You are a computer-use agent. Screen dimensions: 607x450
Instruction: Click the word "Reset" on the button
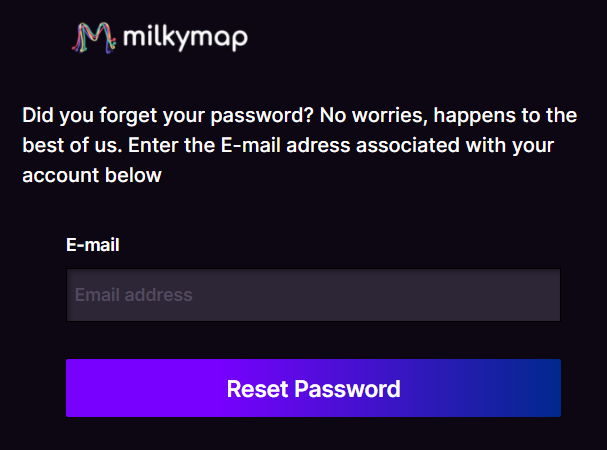(x=257, y=389)
